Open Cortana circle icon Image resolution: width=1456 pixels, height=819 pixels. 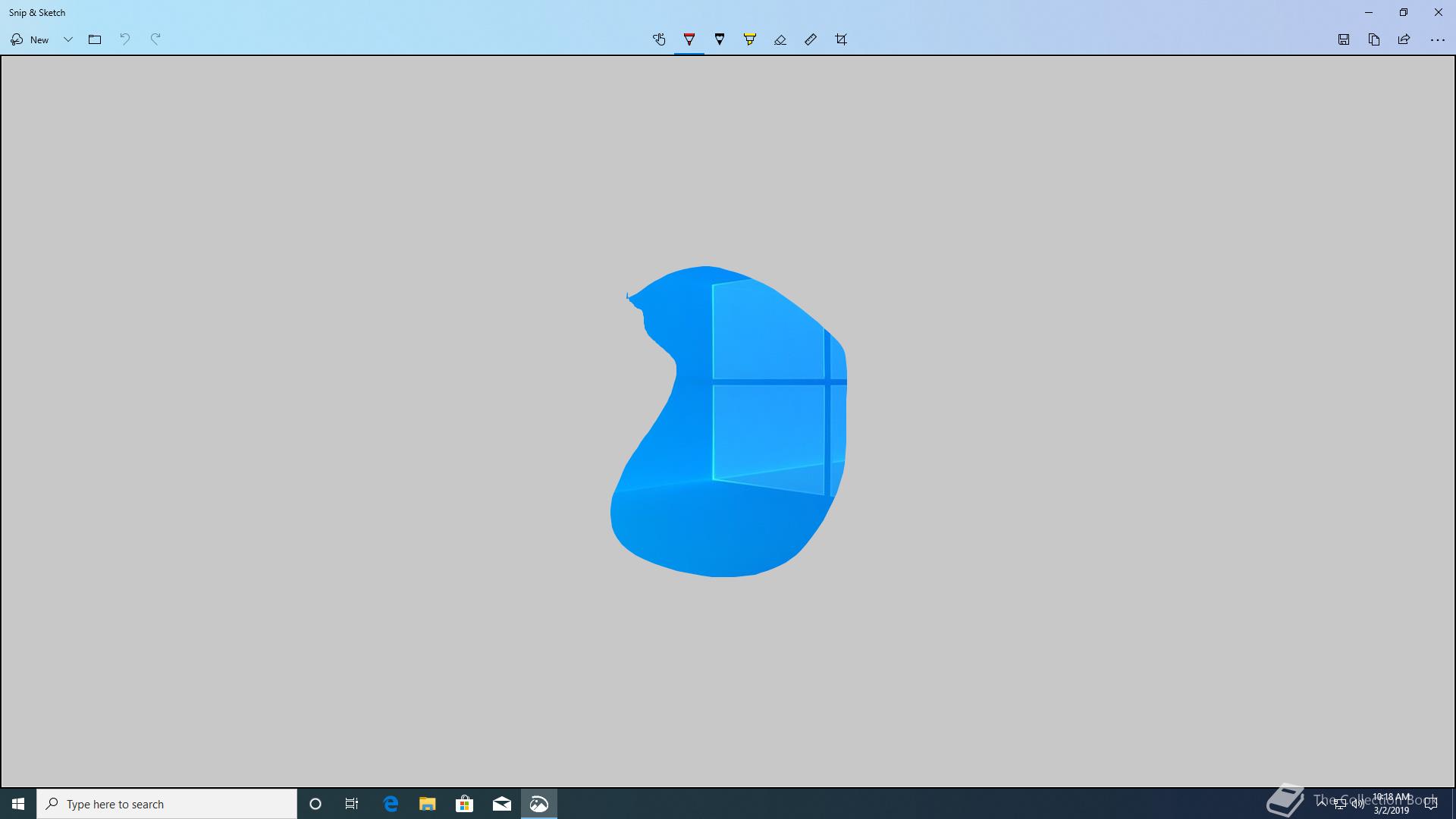[x=315, y=804]
